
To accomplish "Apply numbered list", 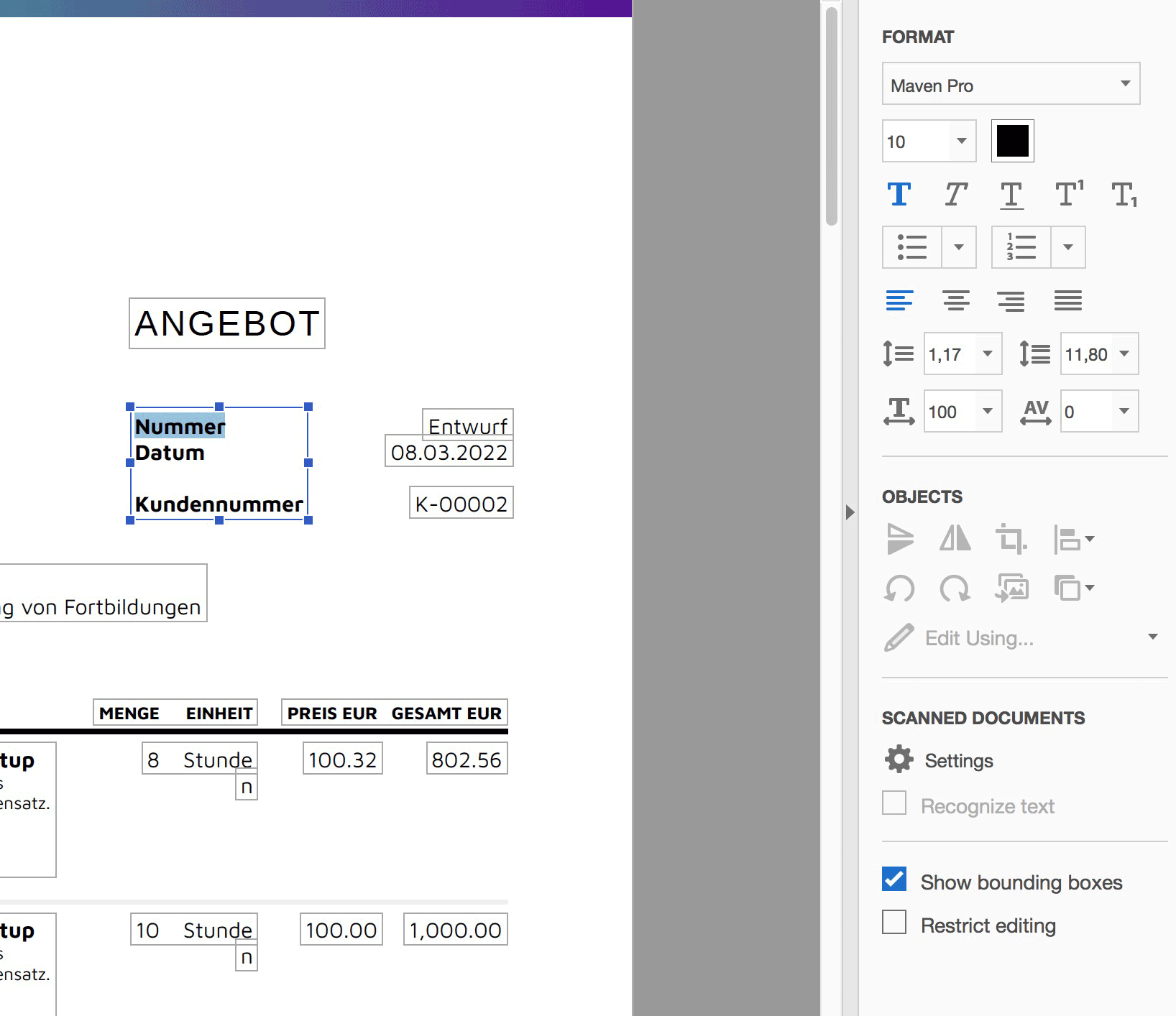I will (1021, 247).
